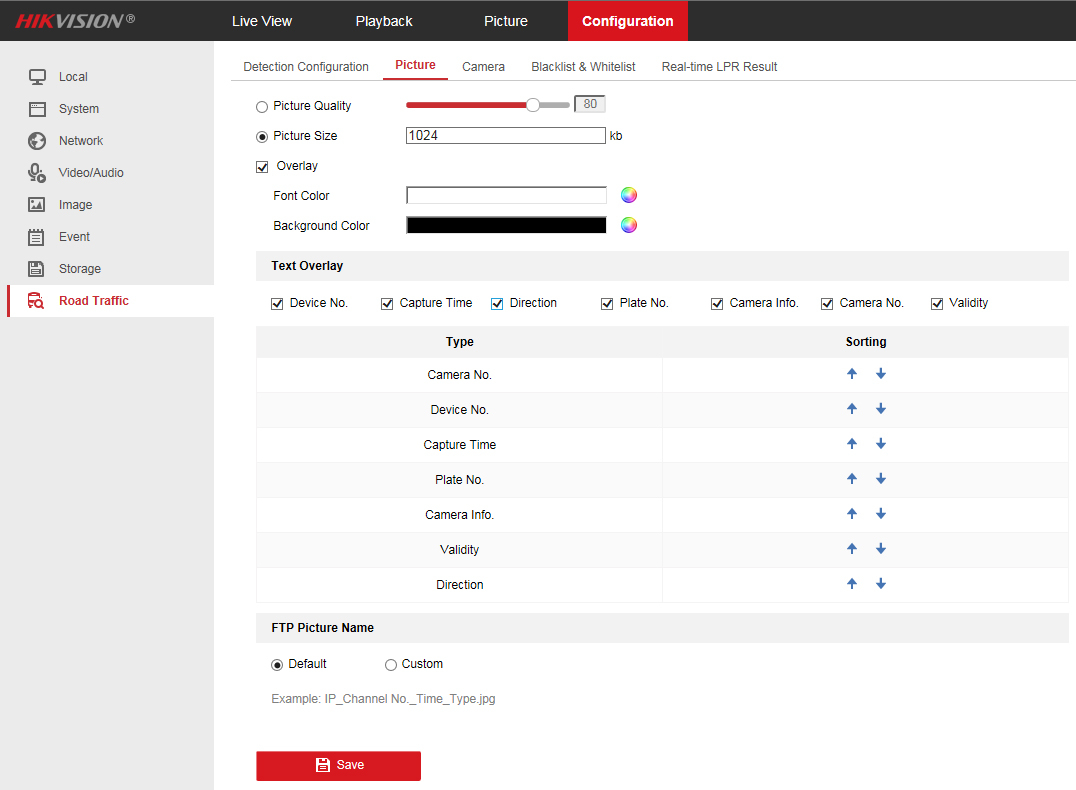The width and height of the screenshot is (1076, 790).
Task: Click the black Background Color swatch
Action: click(x=506, y=226)
